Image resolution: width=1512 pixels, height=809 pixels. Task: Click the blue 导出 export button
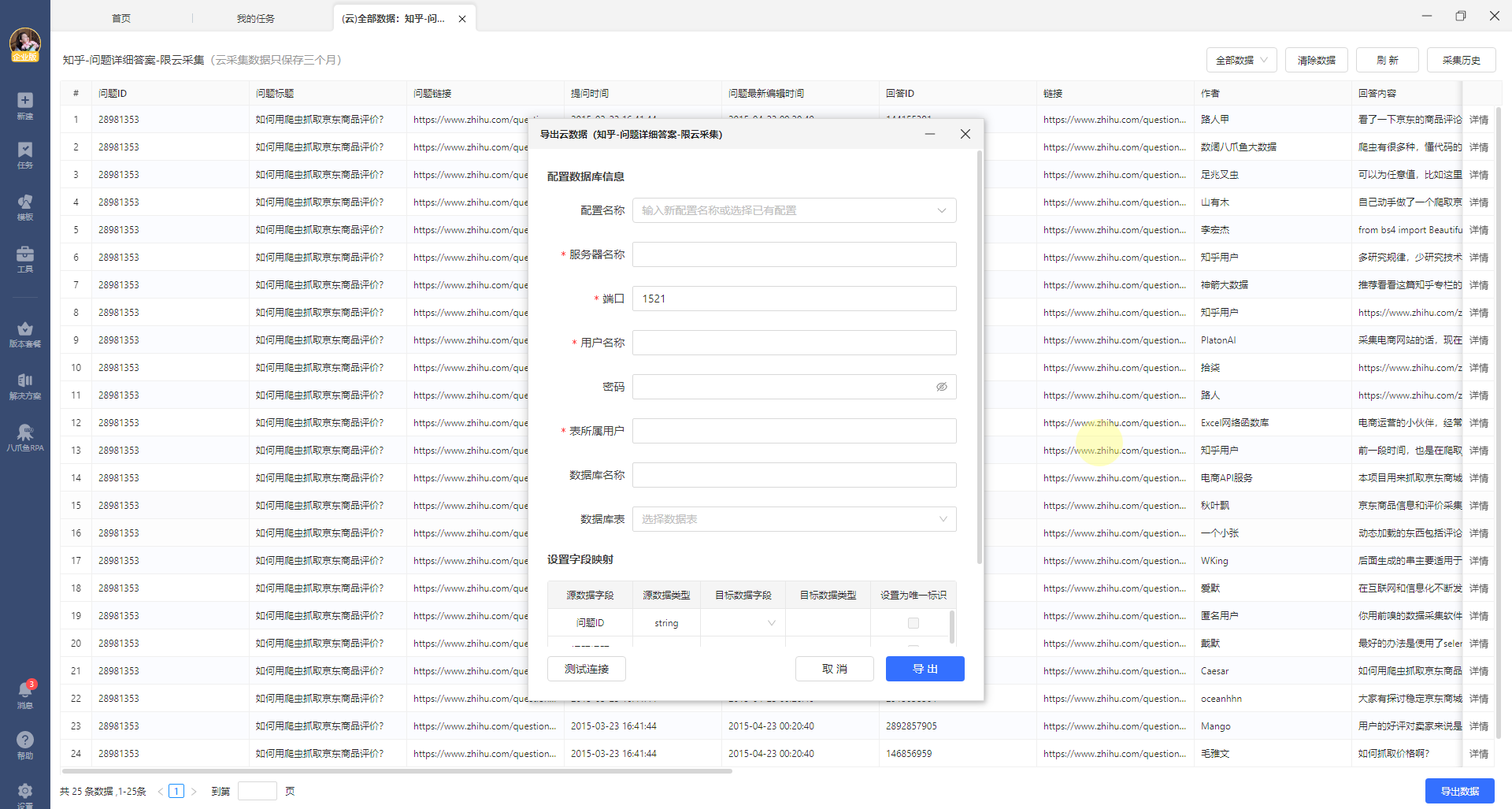pos(925,669)
